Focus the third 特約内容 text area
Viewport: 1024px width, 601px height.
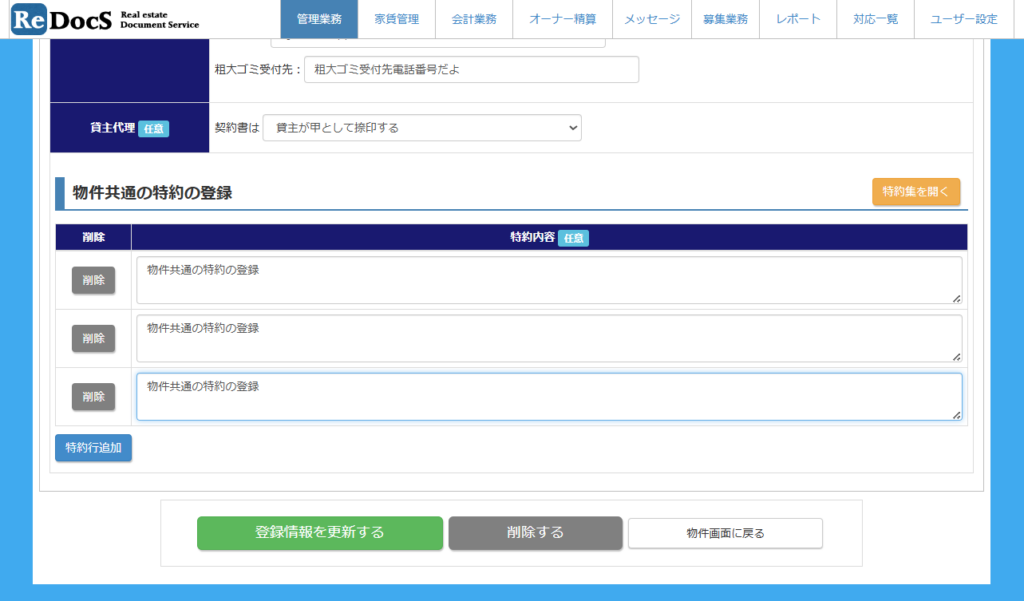click(x=549, y=397)
